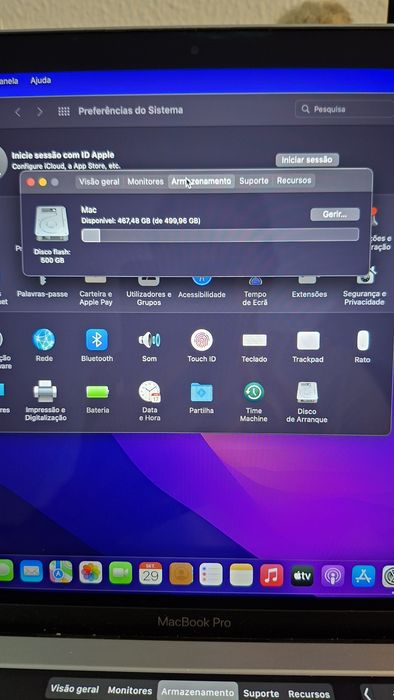The width and height of the screenshot is (394, 700).
Task: Open Bluetooth preferences
Action: pyautogui.click(x=97, y=340)
